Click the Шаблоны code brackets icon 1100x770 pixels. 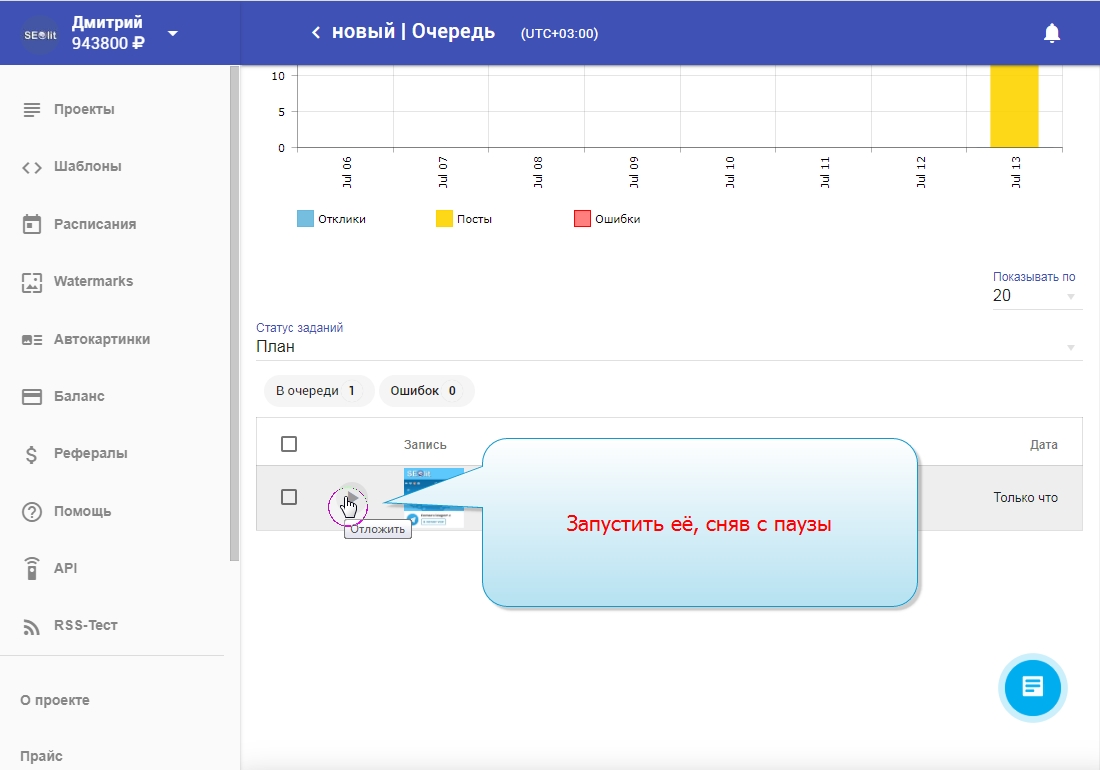32,167
